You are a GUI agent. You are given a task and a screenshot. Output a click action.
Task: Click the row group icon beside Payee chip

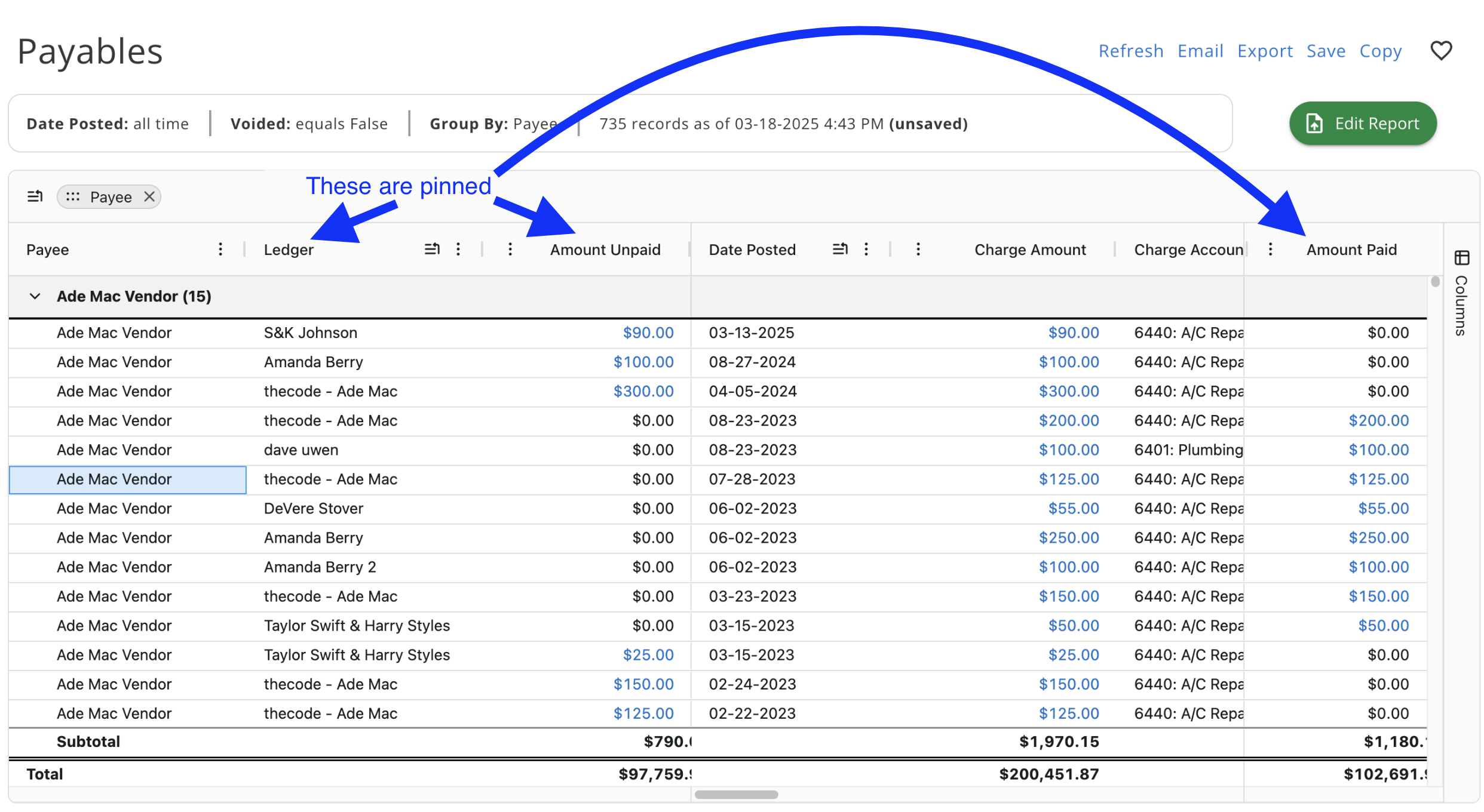pos(35,196)
